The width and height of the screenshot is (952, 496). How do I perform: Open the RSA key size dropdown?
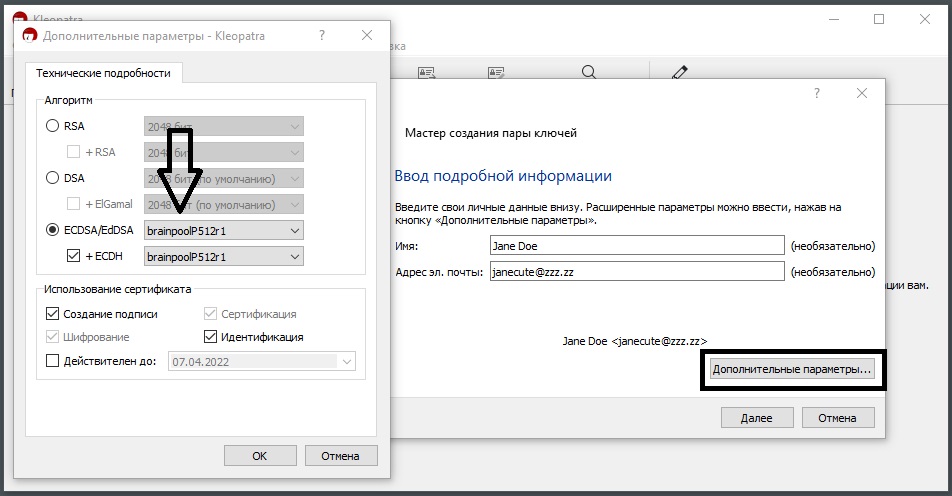(x=223, y=126)
